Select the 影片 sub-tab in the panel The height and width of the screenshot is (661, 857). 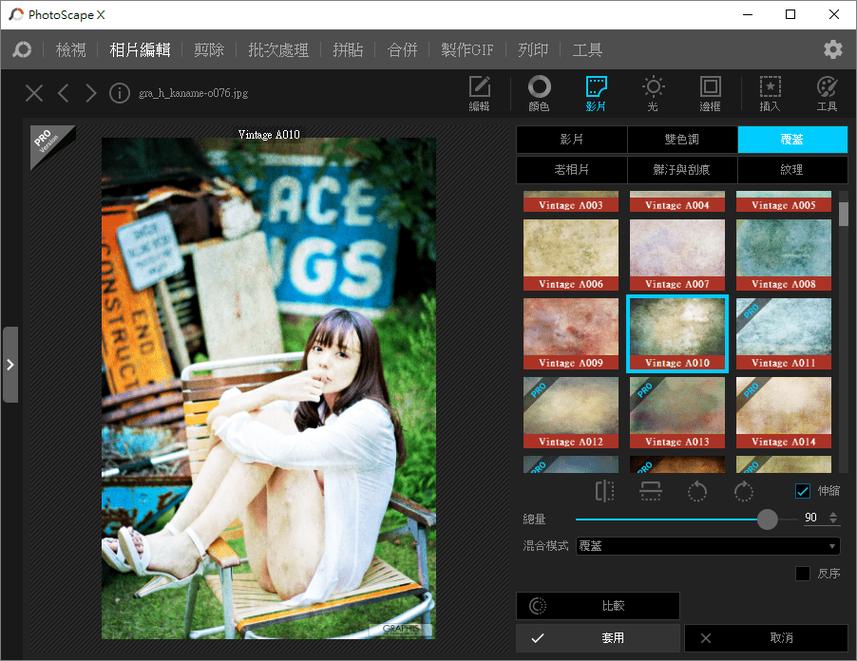click(x=572, y=139)
